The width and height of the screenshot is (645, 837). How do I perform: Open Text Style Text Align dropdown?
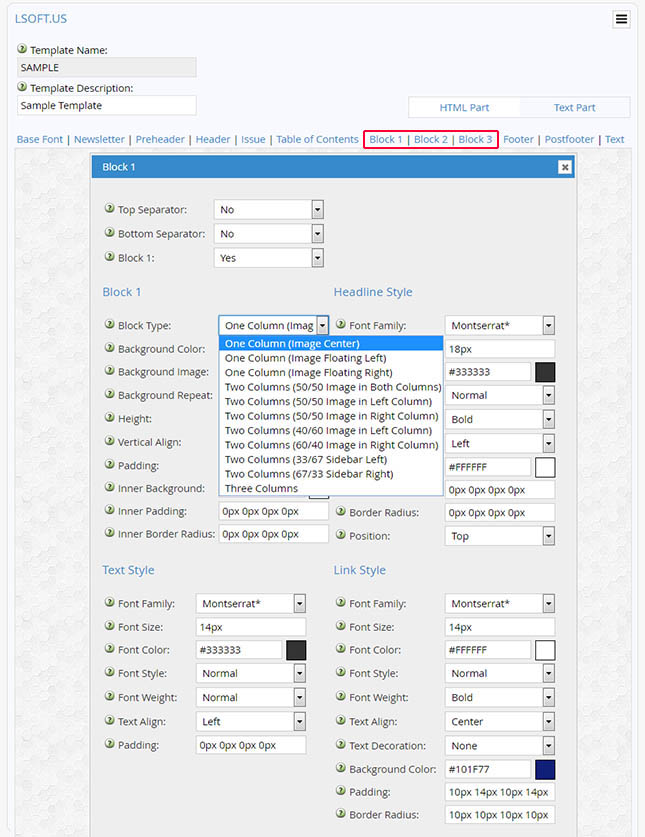pos(250,721)
